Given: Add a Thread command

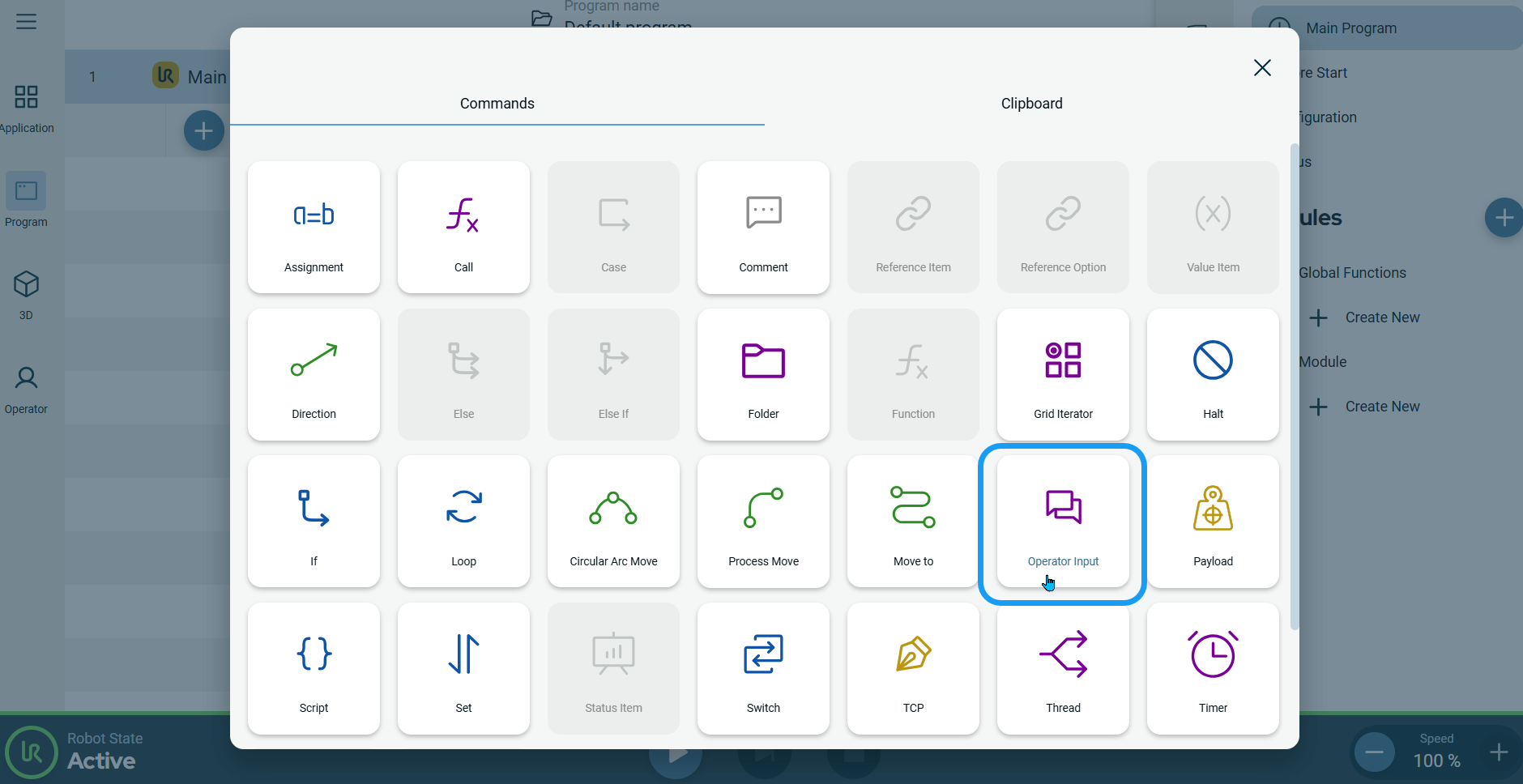Looking at the screenshot, I should (1063, 668).
